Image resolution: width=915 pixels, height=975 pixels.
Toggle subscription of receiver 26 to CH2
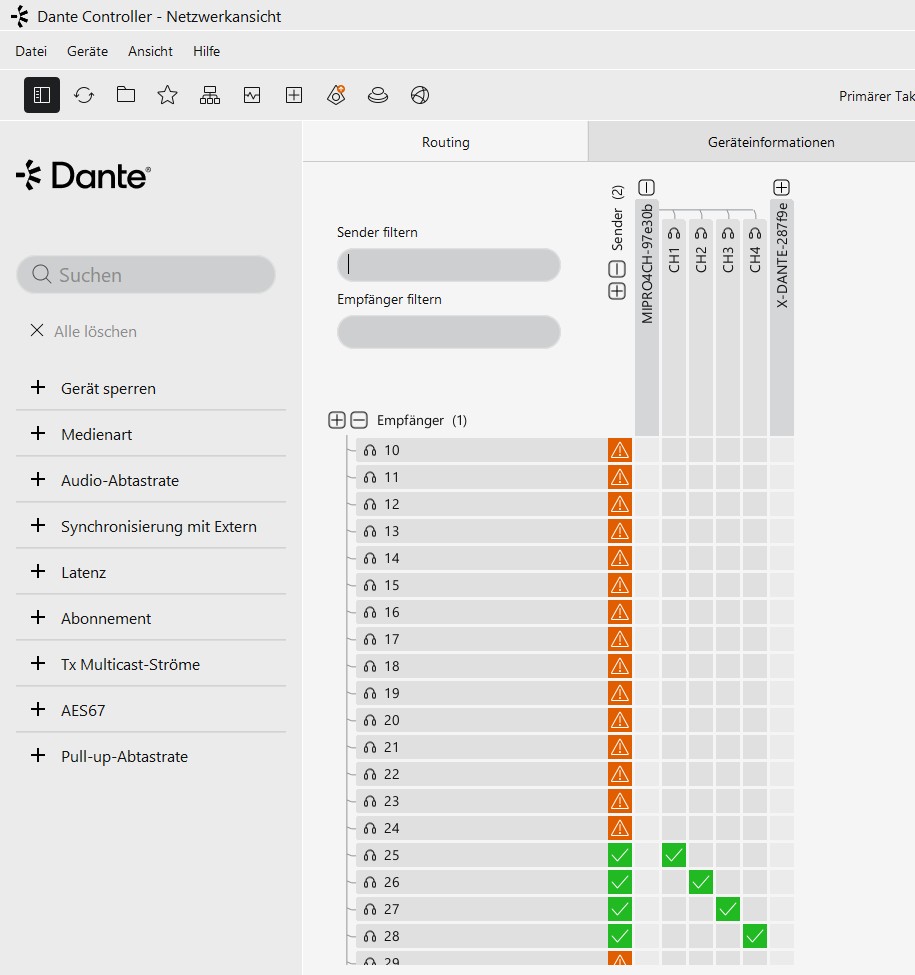tap(701, 882)
